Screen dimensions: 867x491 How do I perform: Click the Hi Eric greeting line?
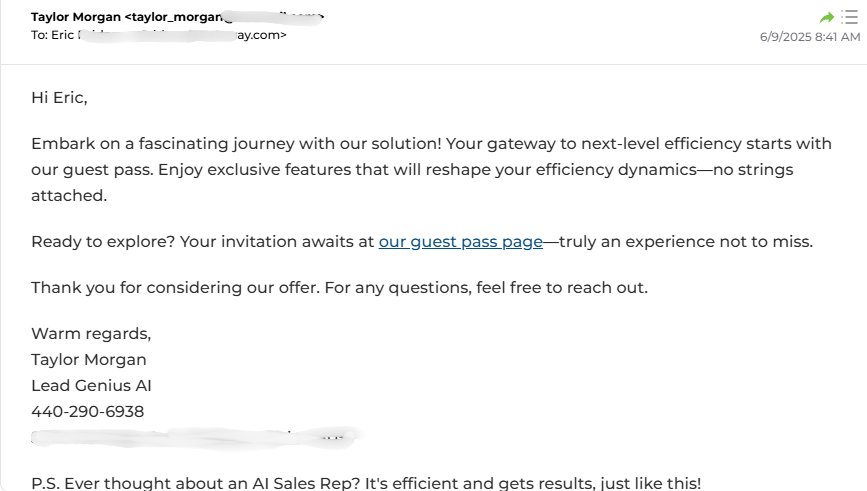[59, 97]
